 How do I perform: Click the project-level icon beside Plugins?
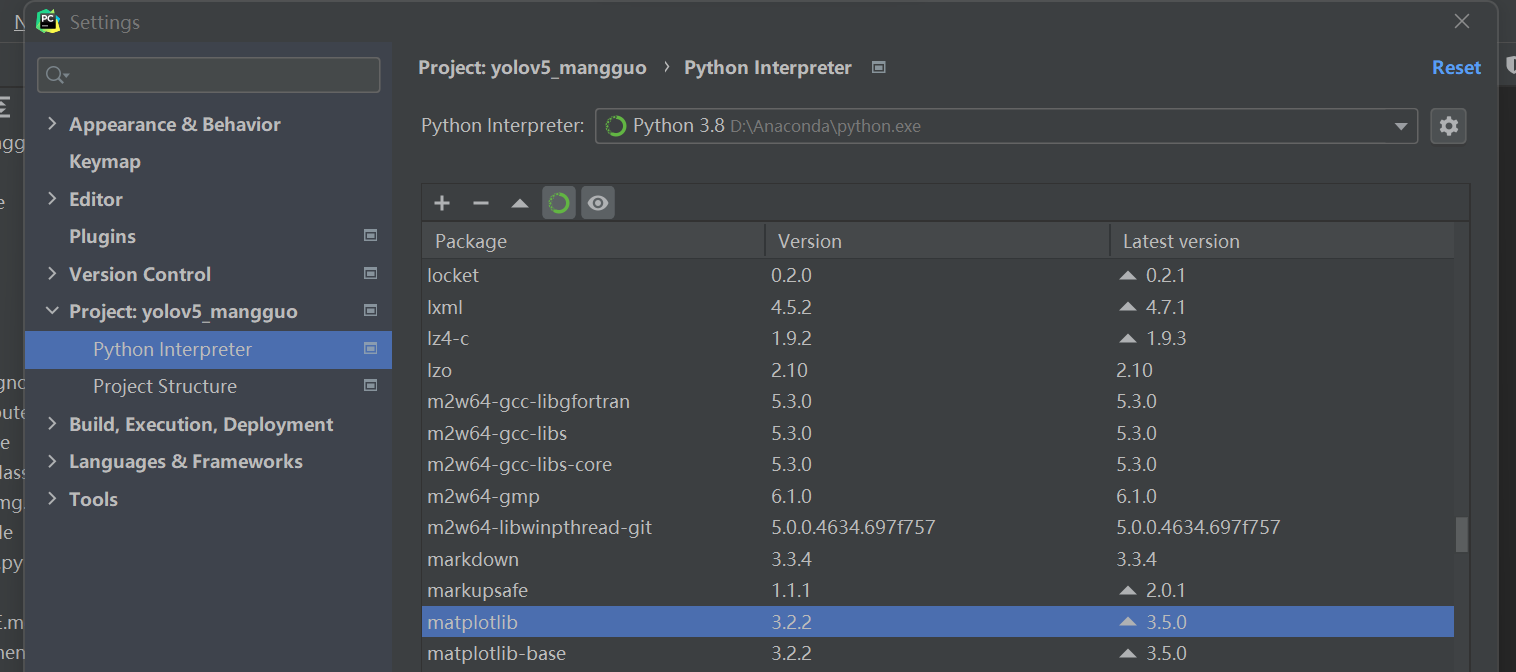tap(371, 236)
